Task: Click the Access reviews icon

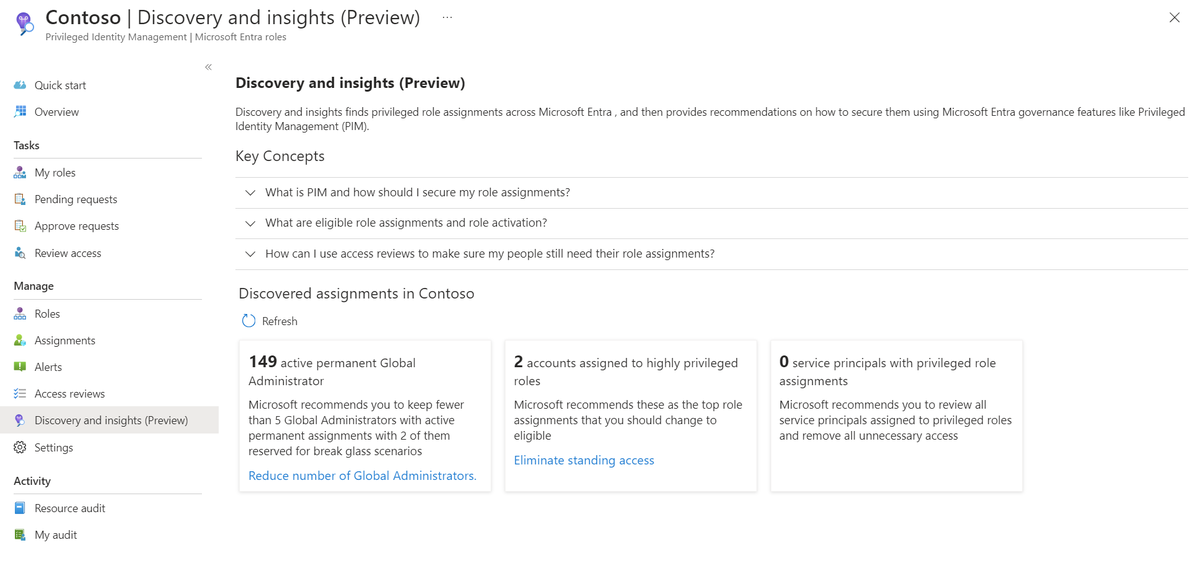Action: (20, 394)
